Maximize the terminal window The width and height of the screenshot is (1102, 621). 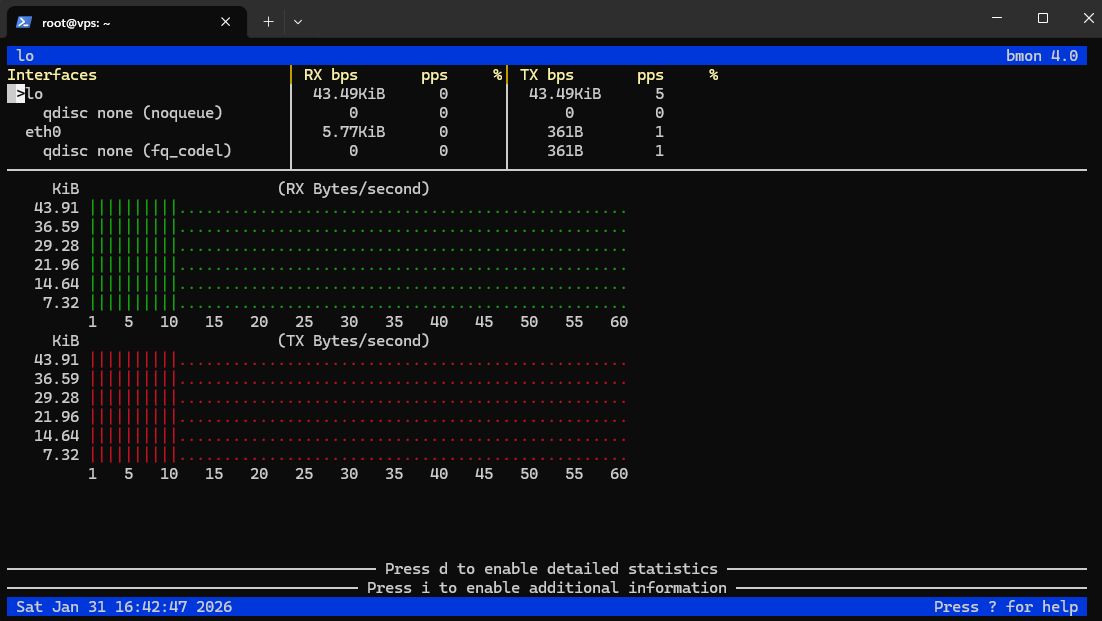coord(1043,18)
